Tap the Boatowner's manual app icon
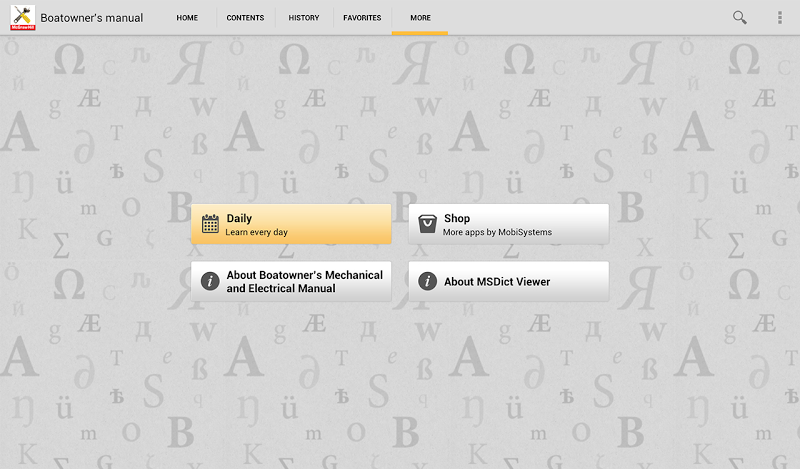 22,18
